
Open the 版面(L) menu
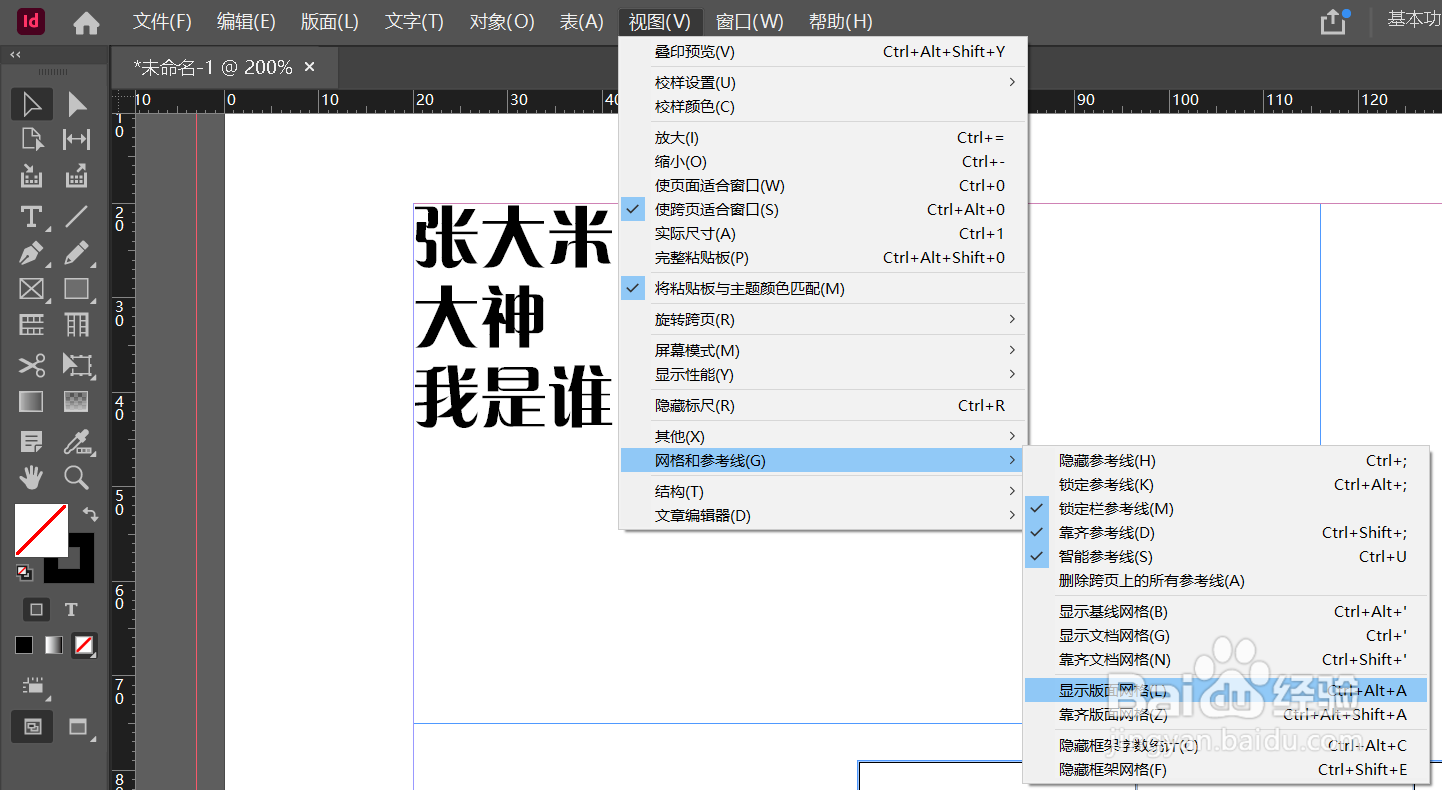pos(330,22)
